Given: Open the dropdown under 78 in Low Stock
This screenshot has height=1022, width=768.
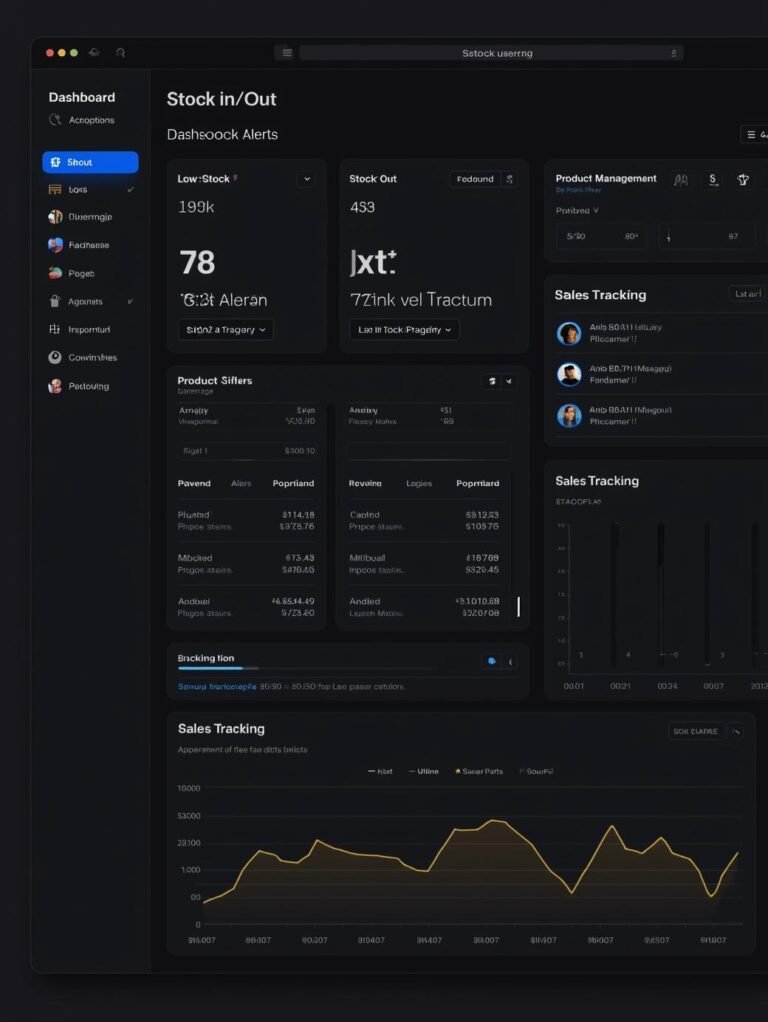Looking at the screenshot, I should 225,329.
